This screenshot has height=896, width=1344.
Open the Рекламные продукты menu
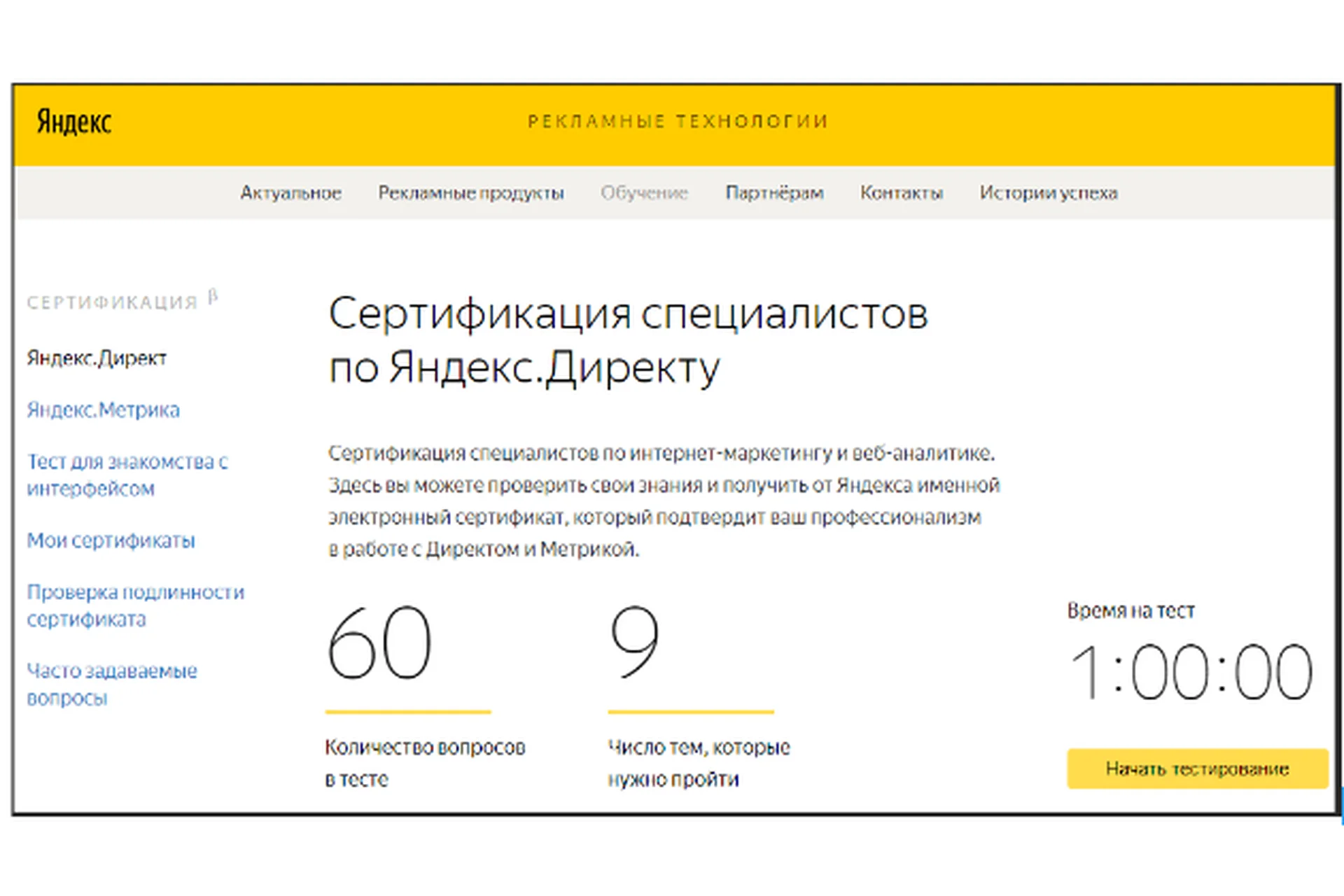point(471,193)
